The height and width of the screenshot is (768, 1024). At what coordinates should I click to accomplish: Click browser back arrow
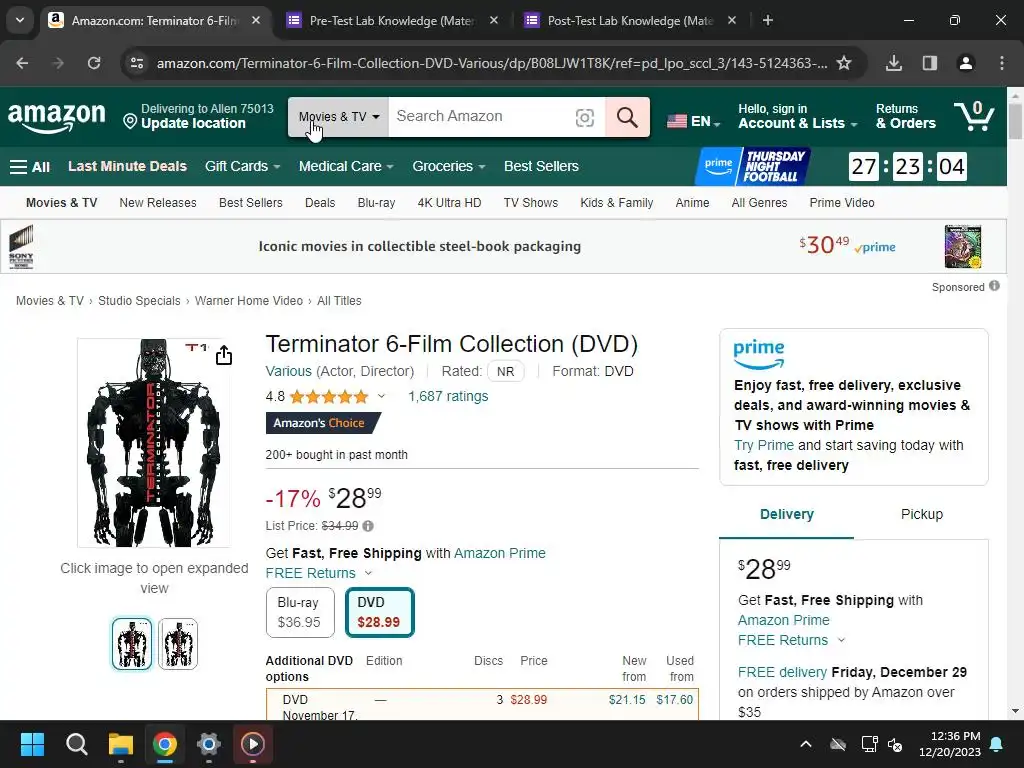point(22,63)
